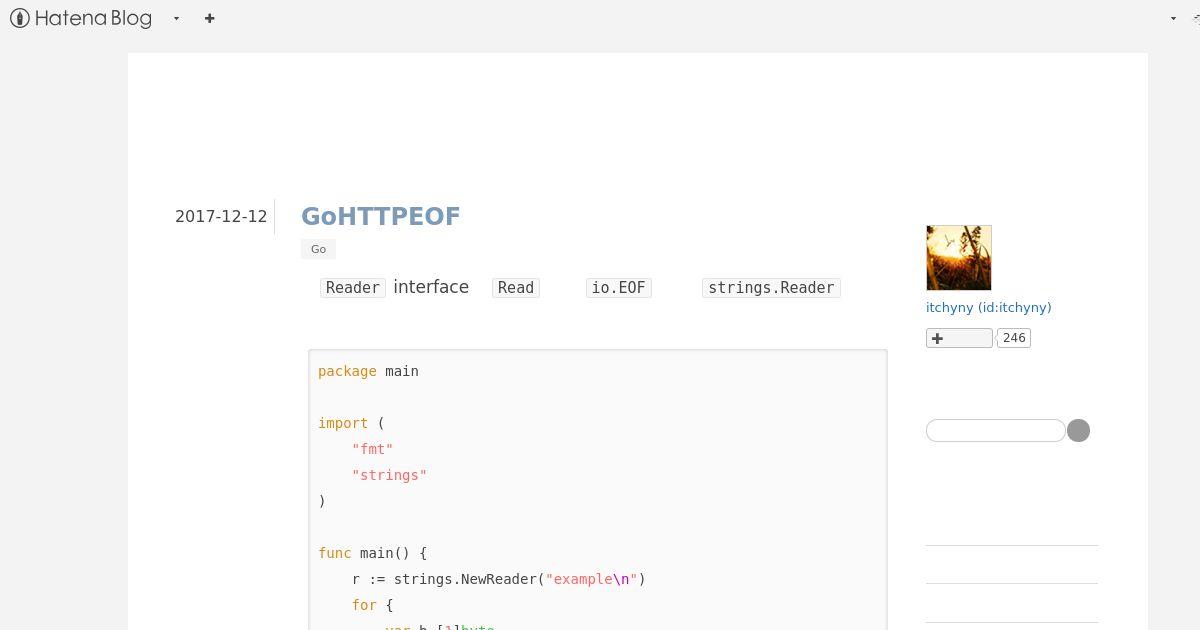Click the 2017-12-12 date link
The width and height of the screenshot is (1200, 630).
click(221, 216)
